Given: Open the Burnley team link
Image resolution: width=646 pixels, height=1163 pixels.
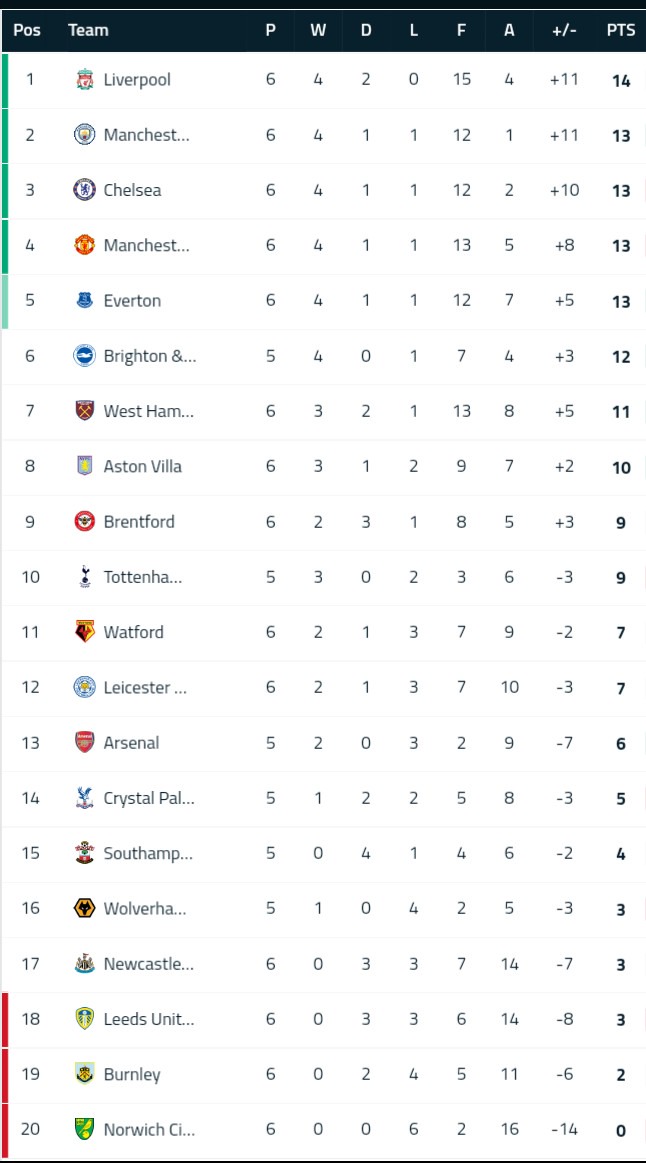Looking at the screenshot, I should click(132, 1074).
